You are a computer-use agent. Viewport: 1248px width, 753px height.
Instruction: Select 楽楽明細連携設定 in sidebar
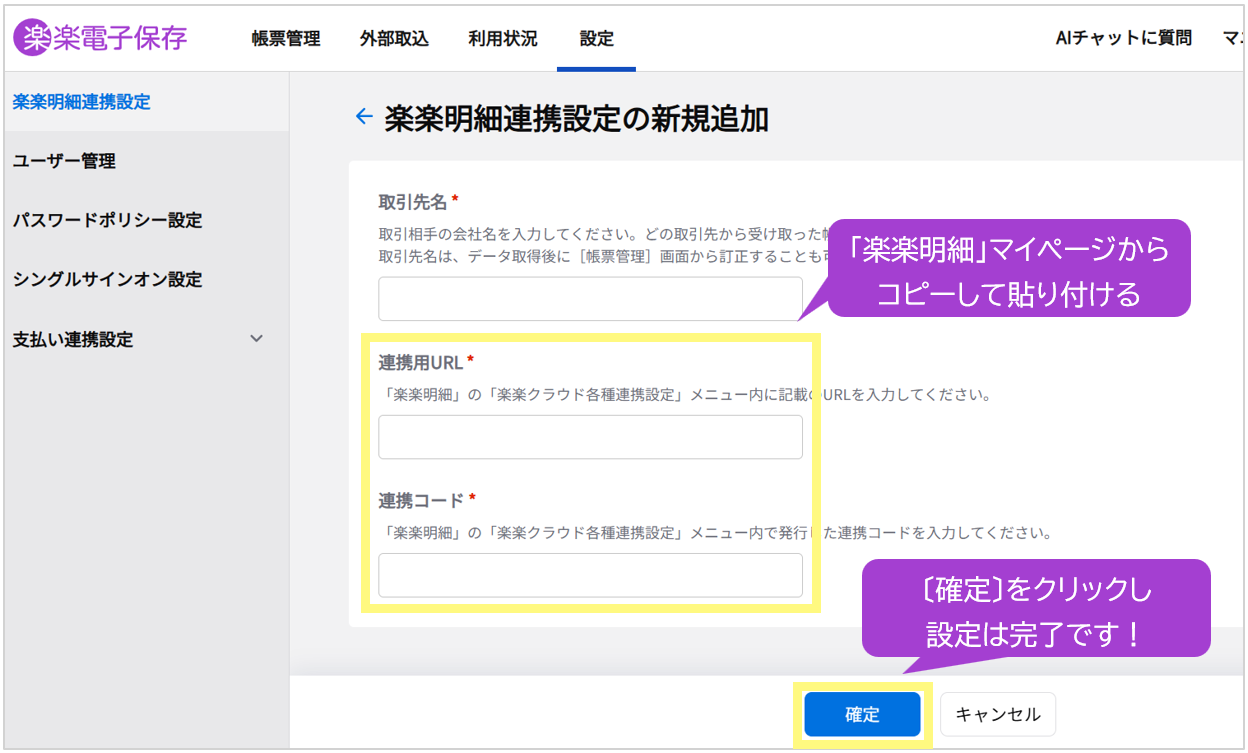(x=146, y=101)
